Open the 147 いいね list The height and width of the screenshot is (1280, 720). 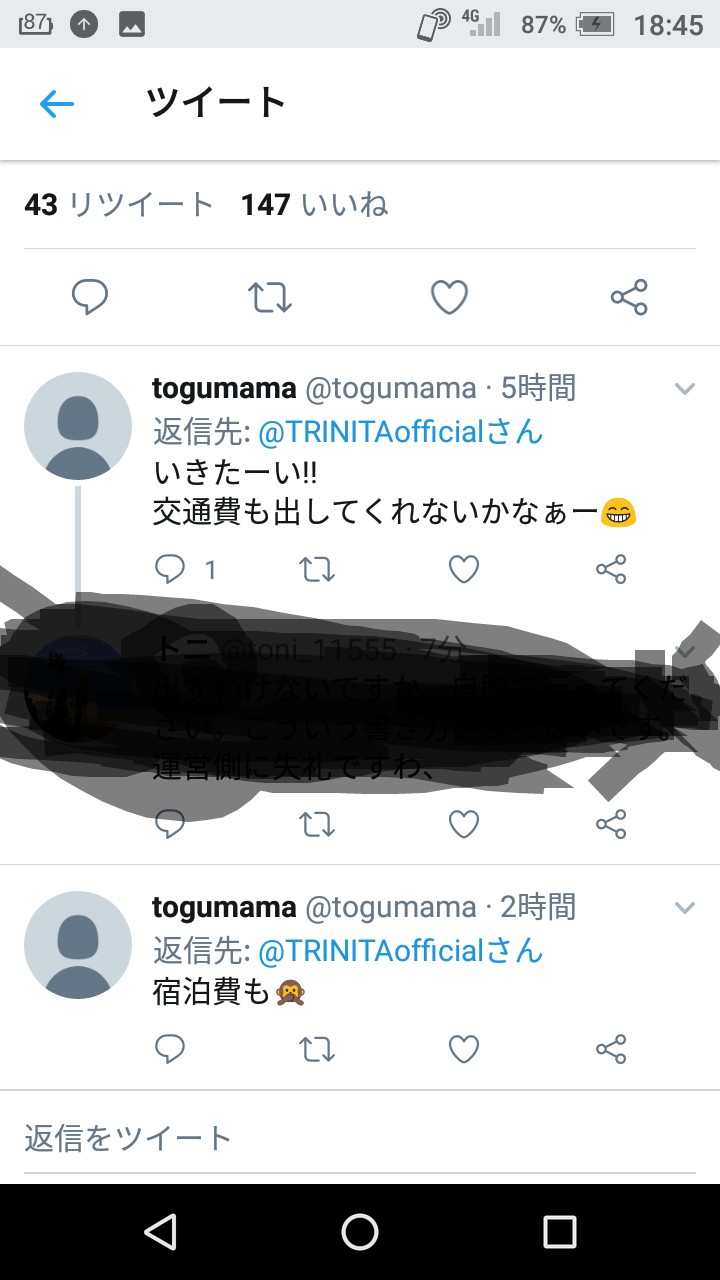pyautogui.click(x=314, y=205)
